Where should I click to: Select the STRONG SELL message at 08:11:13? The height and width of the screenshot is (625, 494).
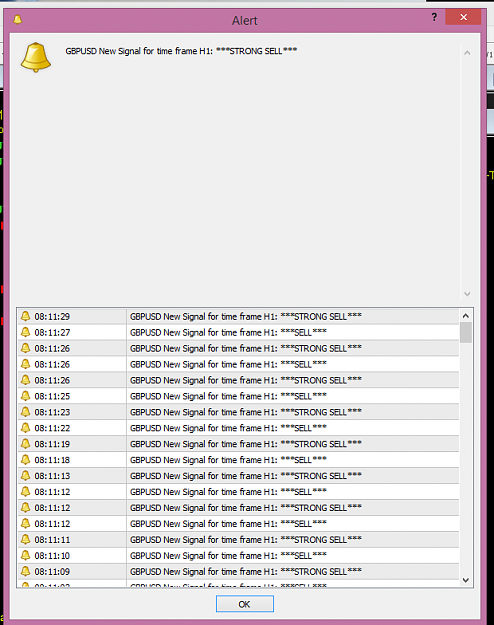coord(293,476)
